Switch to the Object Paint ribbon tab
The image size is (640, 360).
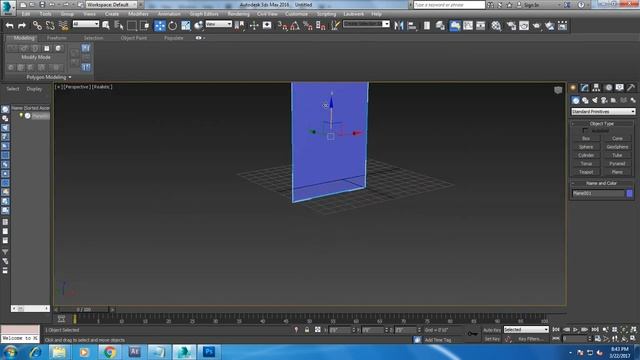(x=133, y=38)
